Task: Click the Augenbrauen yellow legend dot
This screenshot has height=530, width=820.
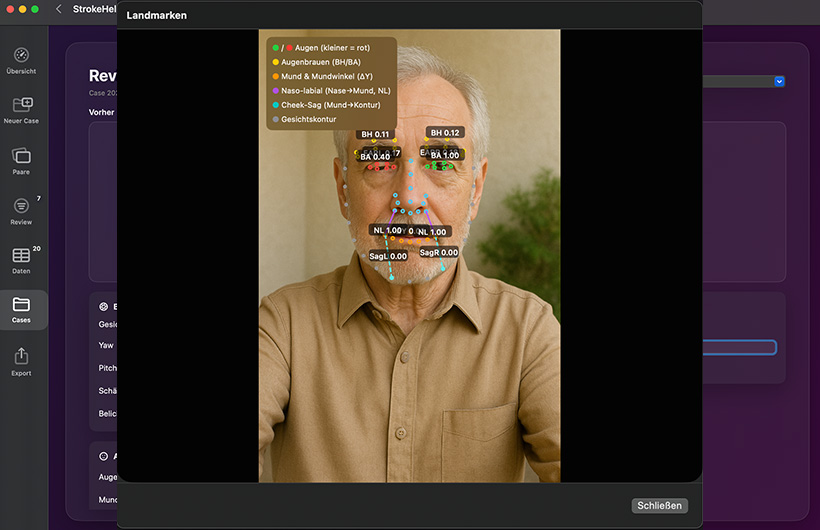Action: click(275, 61)
